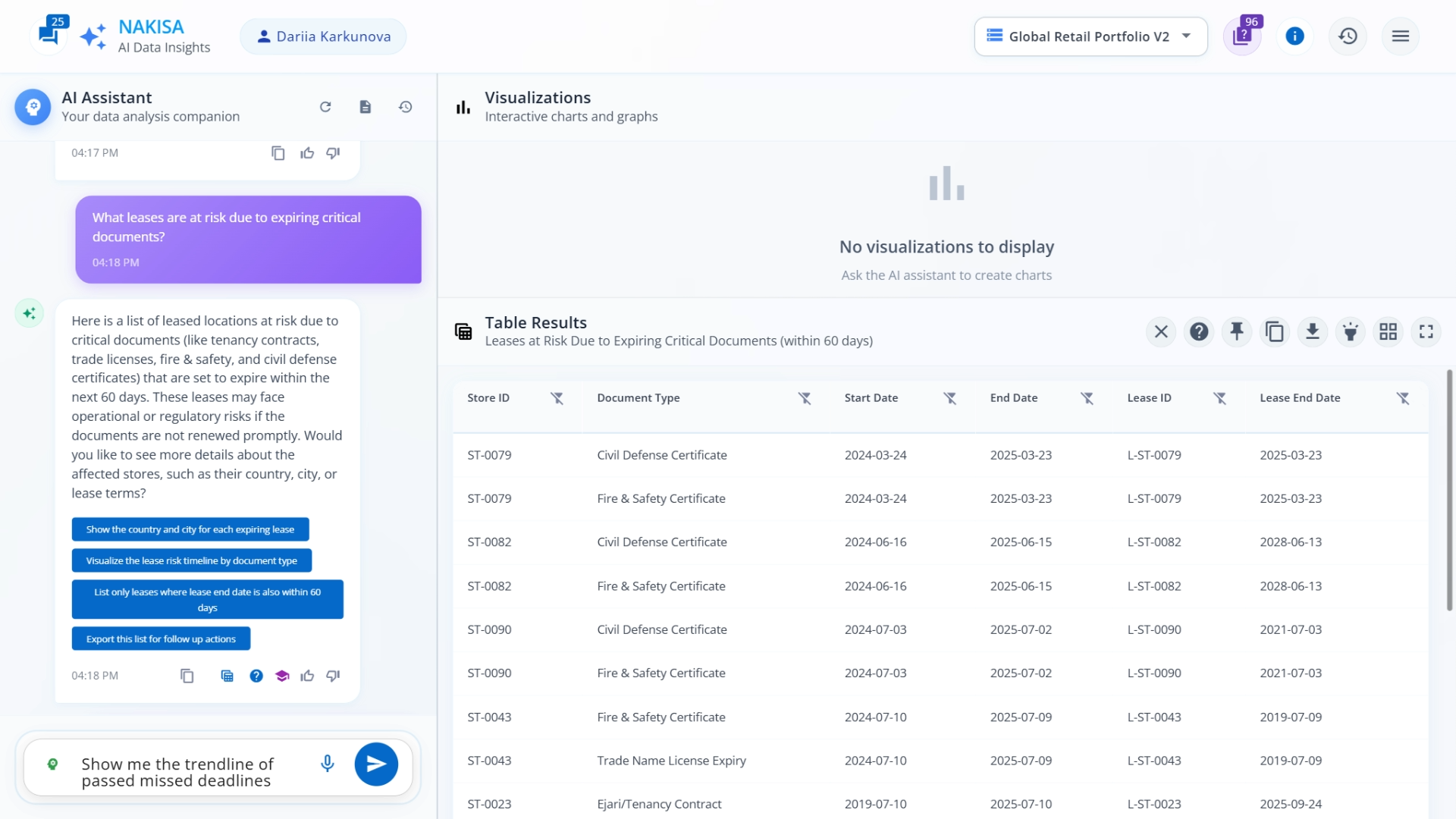Open the Dariia Karkunova user profile chip
The width and height of the screenshot is (1456, 819).
coord(324,36)
